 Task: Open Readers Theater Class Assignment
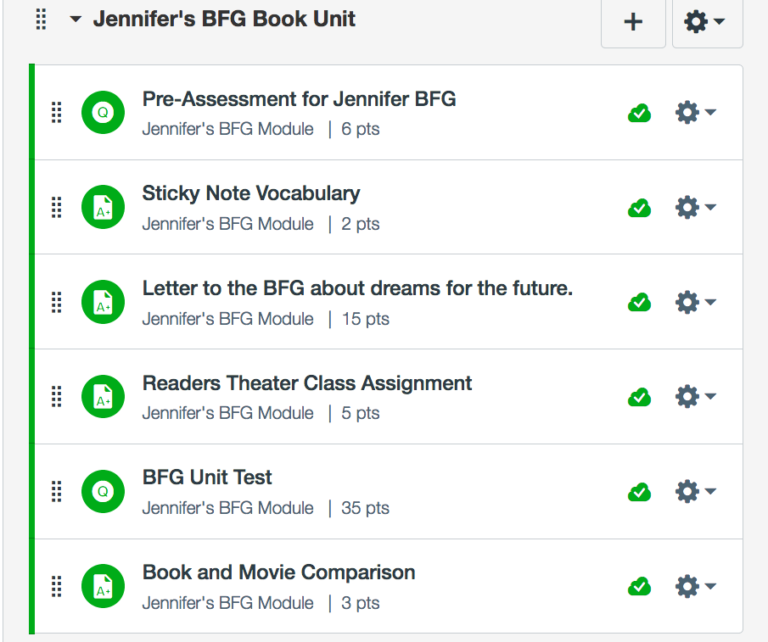(x=307, y=383)
